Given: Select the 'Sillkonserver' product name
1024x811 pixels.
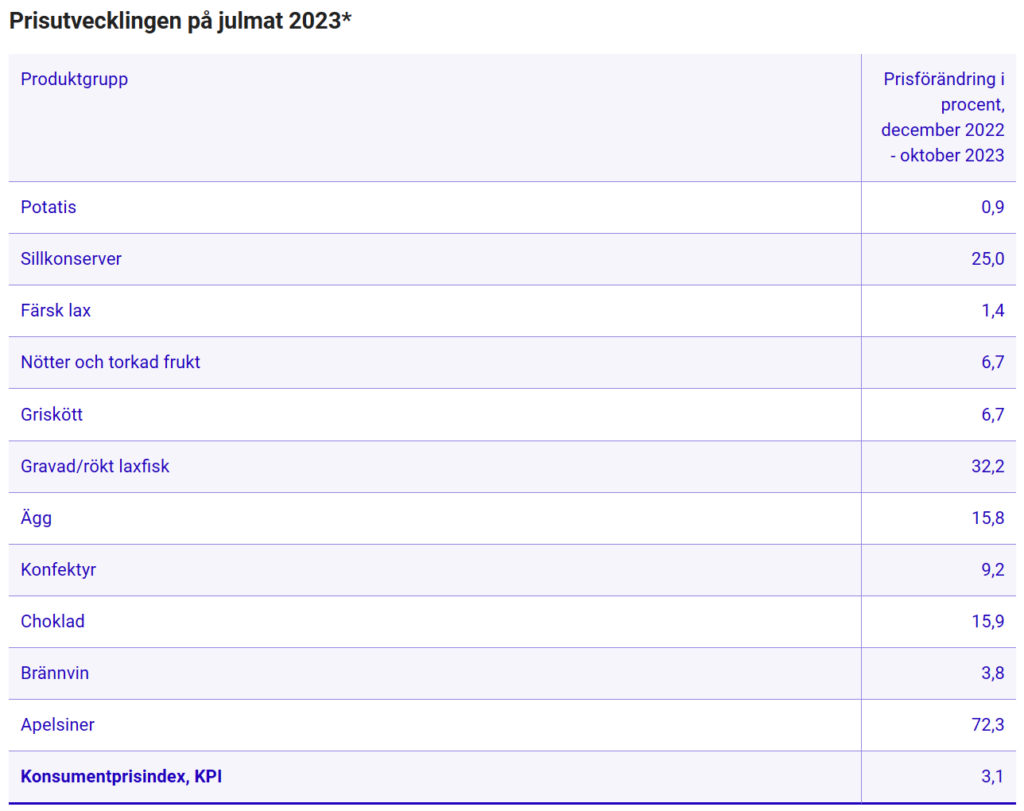Looking at the screenshot, I should 71,259.
